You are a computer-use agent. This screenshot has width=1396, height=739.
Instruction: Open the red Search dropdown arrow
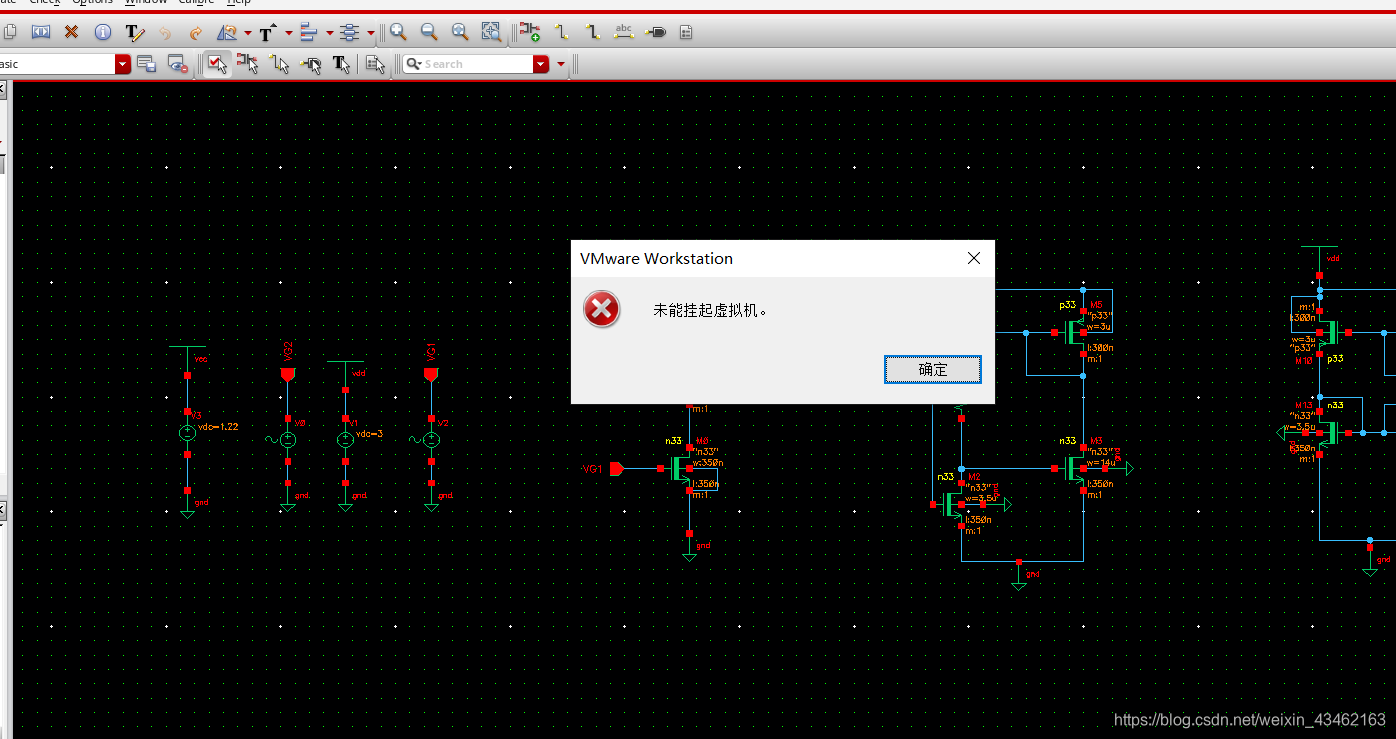541,64
